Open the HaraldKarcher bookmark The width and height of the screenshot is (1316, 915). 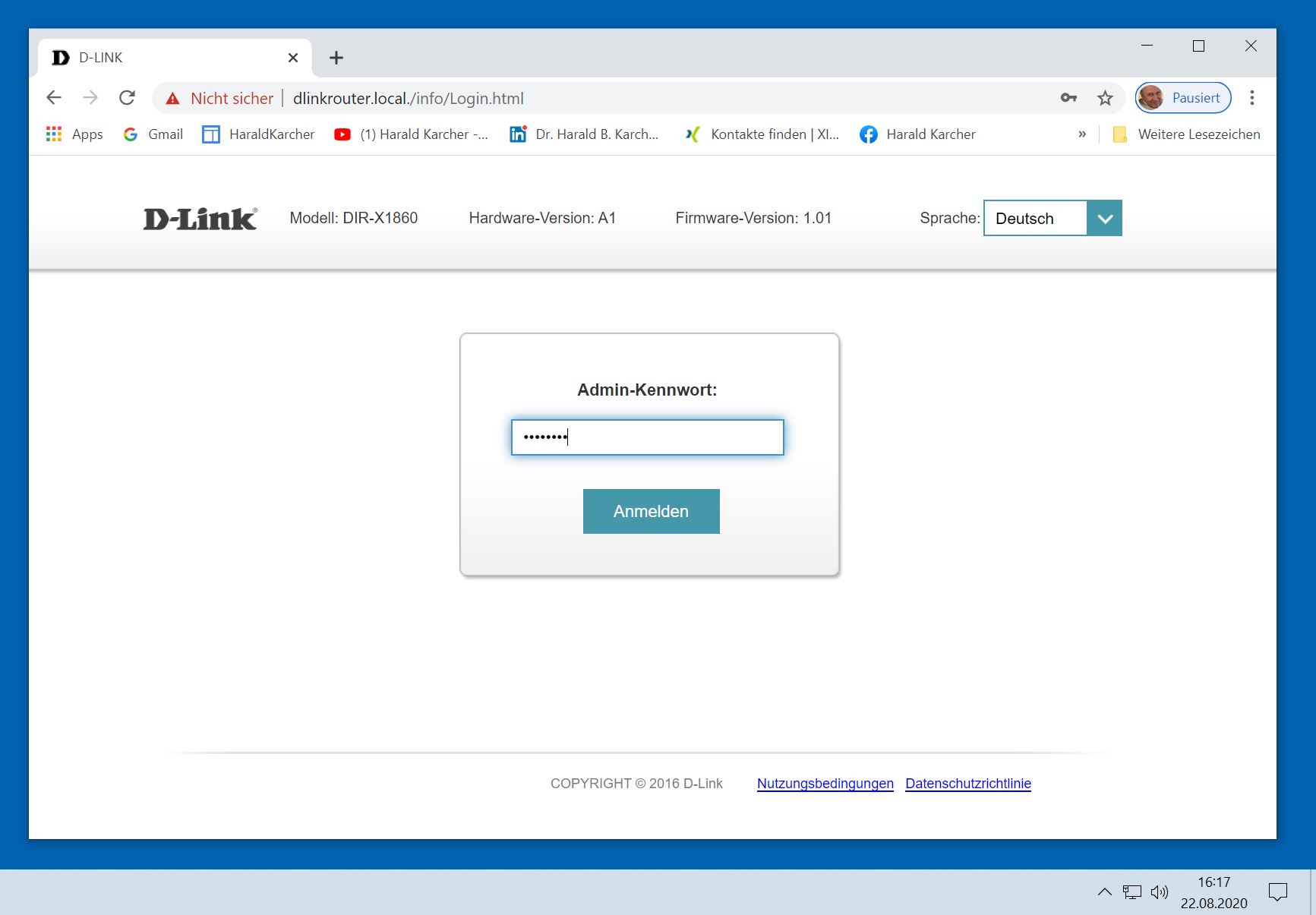[258, 134]
